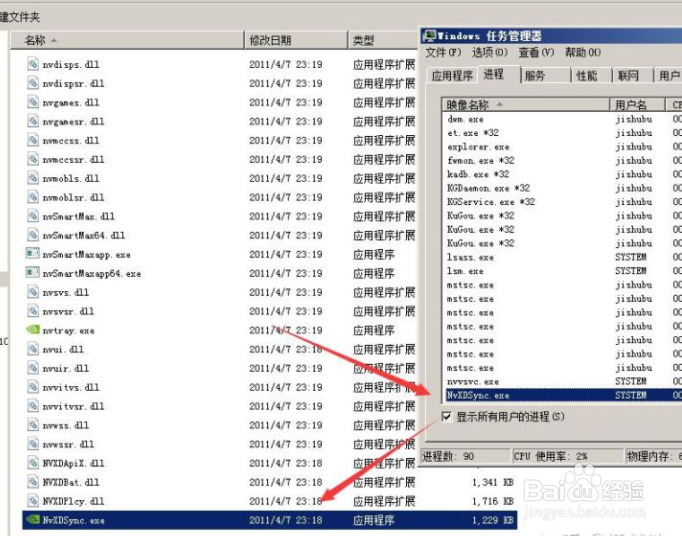Select the NvXDSync.exe process row

pyautogui.click(x=562, y=395)
